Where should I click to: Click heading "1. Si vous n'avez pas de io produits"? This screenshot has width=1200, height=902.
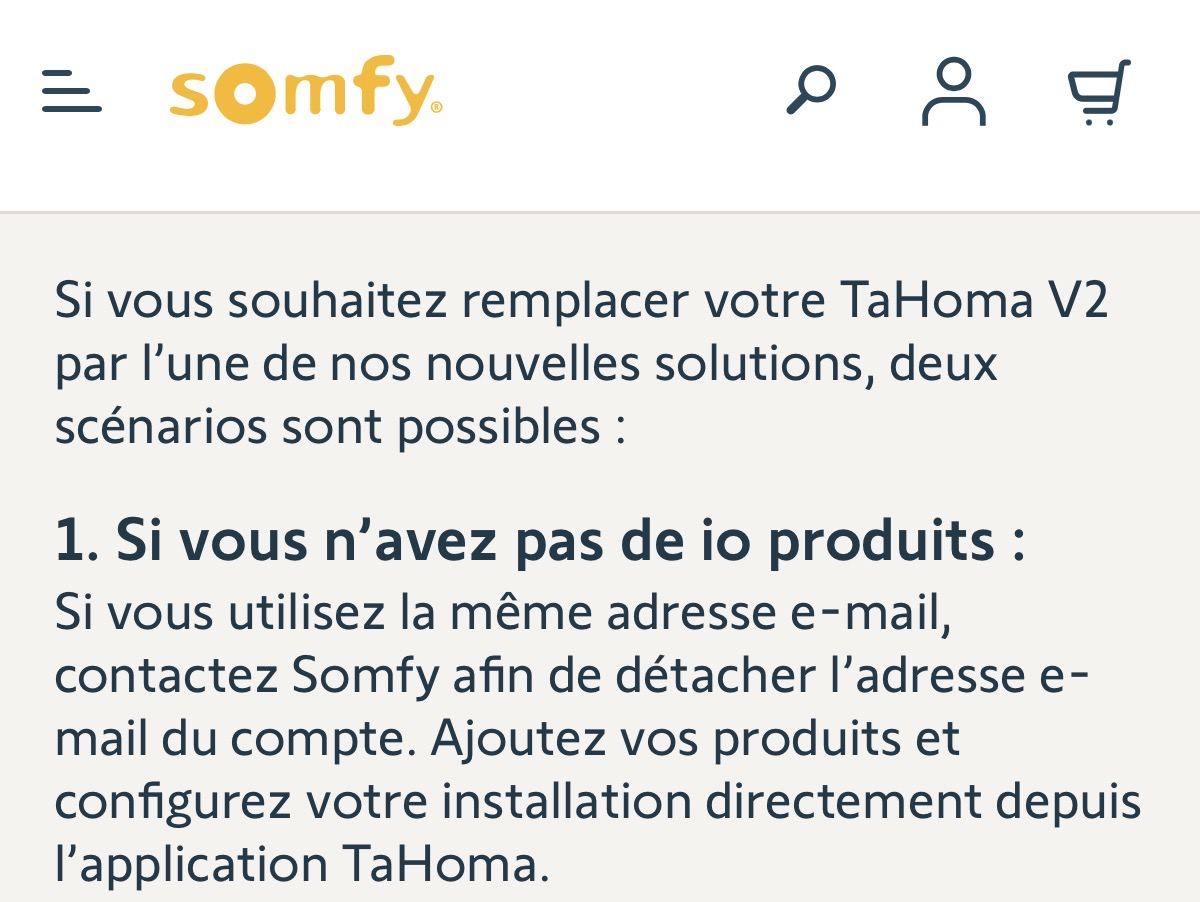tap(540, 541)
